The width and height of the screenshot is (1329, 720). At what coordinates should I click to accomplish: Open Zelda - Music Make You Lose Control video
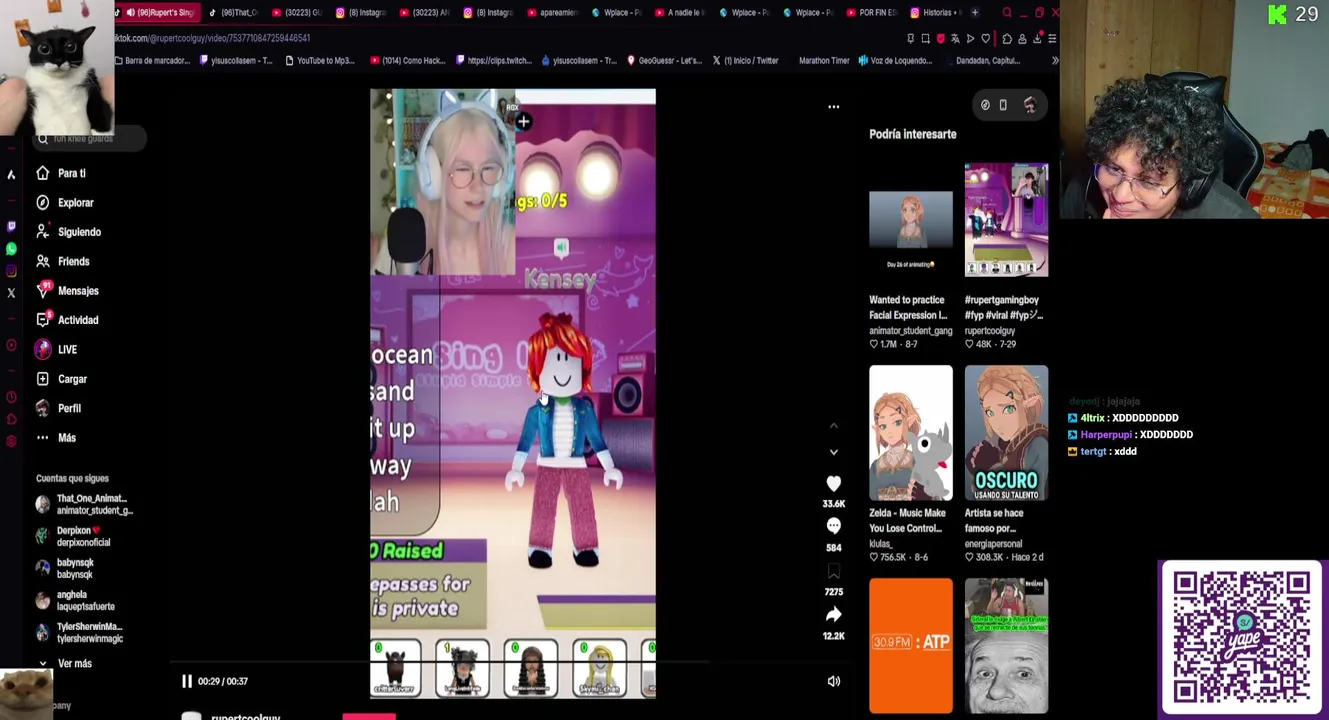coord(910,433)
